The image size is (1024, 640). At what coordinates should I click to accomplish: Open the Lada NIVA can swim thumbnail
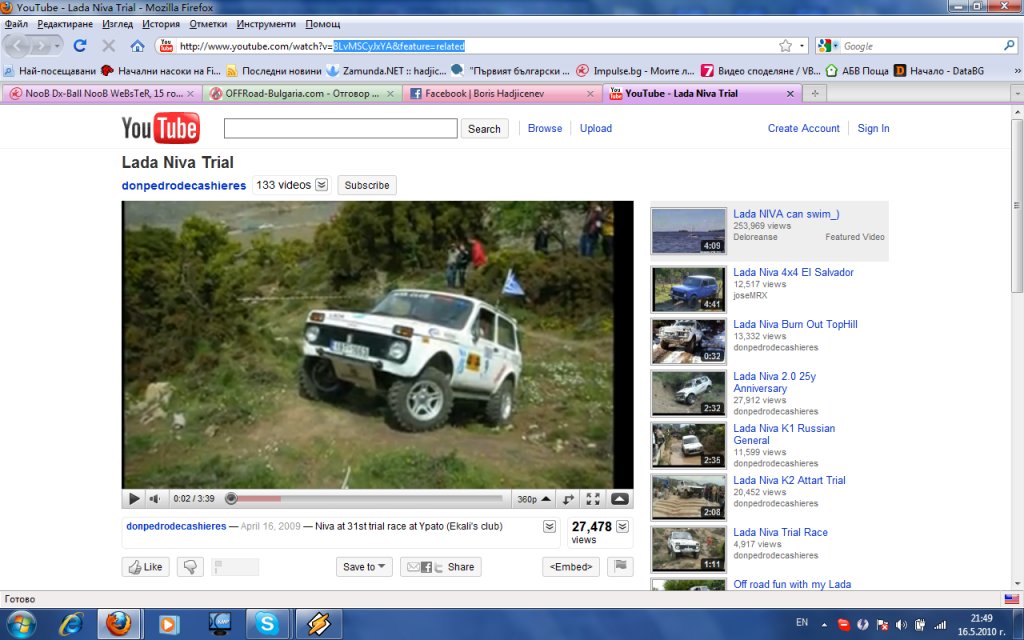688,231
